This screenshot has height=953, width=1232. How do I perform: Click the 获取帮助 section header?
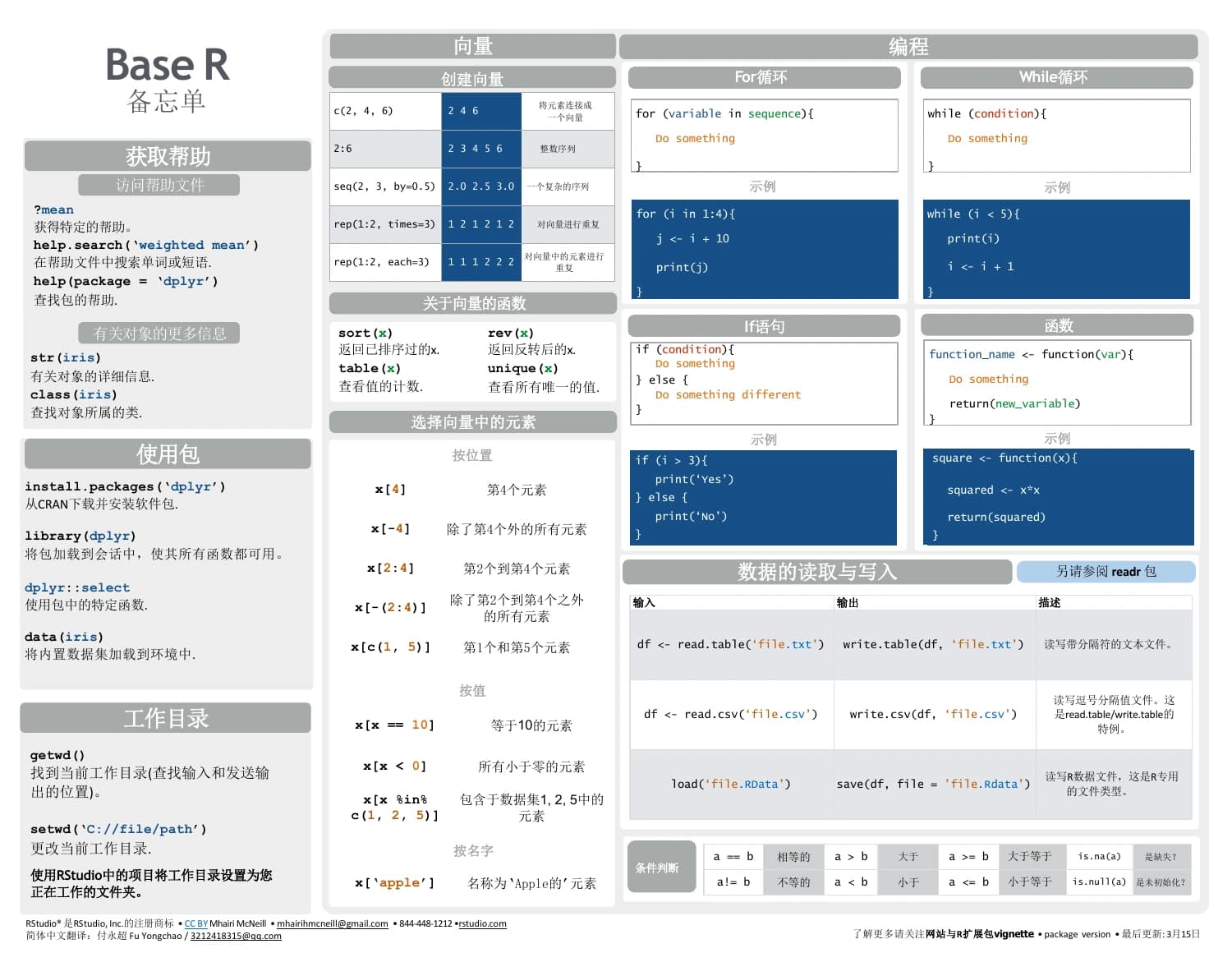(x=168, y=156)
